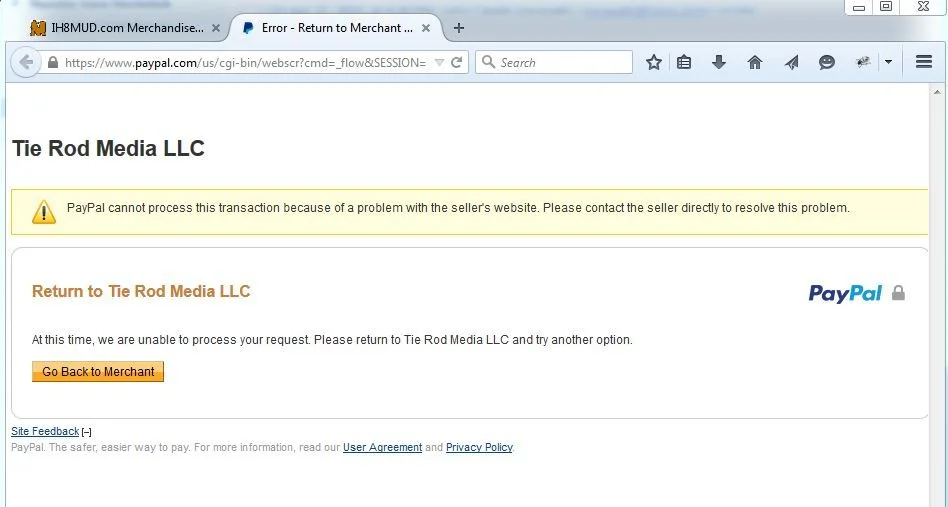The image size is (948, 507).
Task: Minimize the browser window
Action: coord(859,7)
